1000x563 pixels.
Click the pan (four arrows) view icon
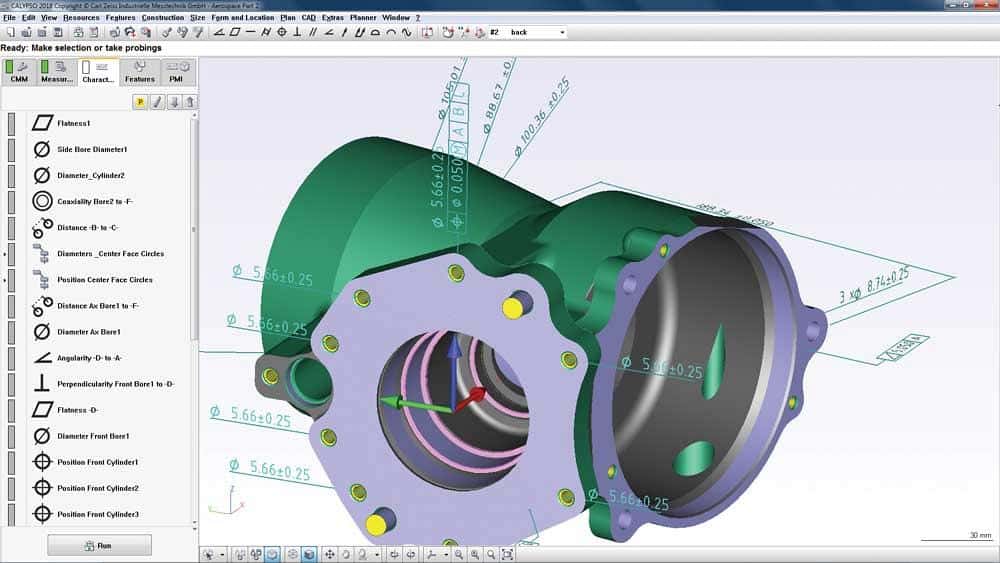point(329,554)
